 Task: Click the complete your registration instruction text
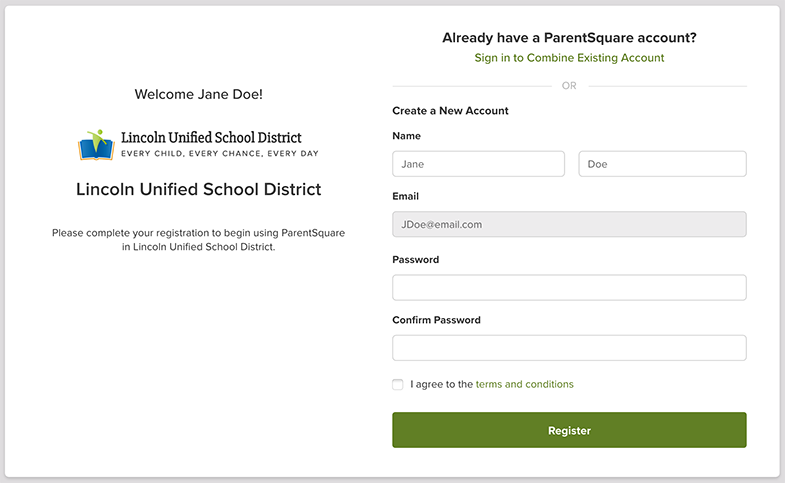(199, 240)
